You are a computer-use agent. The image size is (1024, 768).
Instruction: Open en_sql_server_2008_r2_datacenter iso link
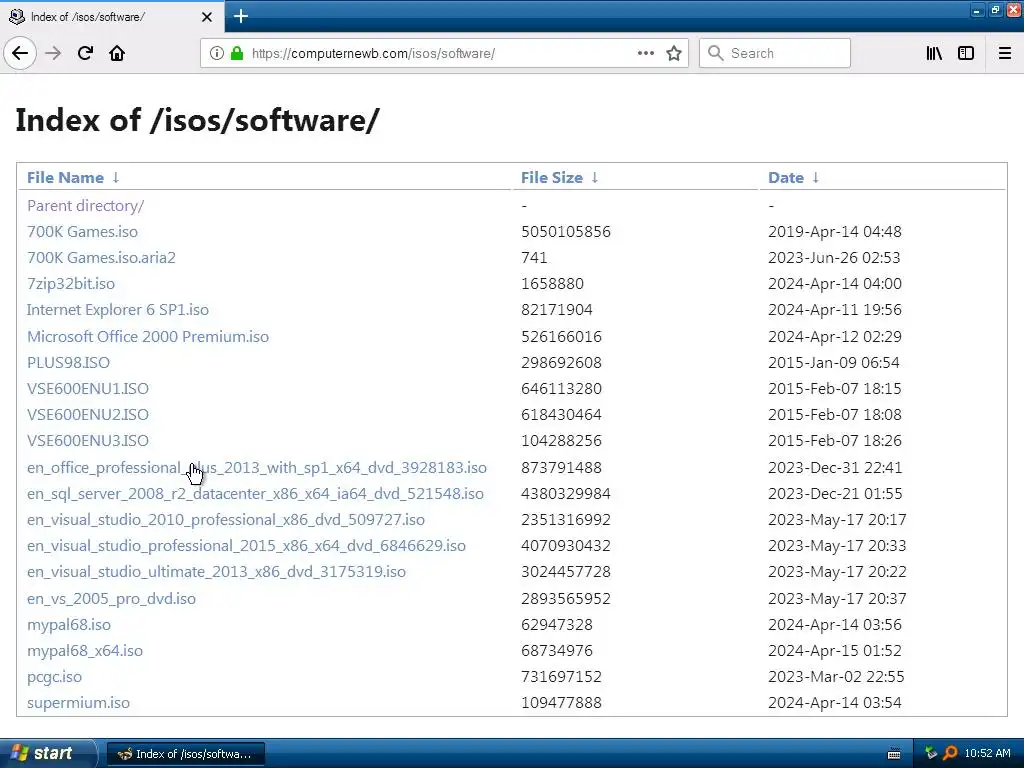(x=255, y=494)
